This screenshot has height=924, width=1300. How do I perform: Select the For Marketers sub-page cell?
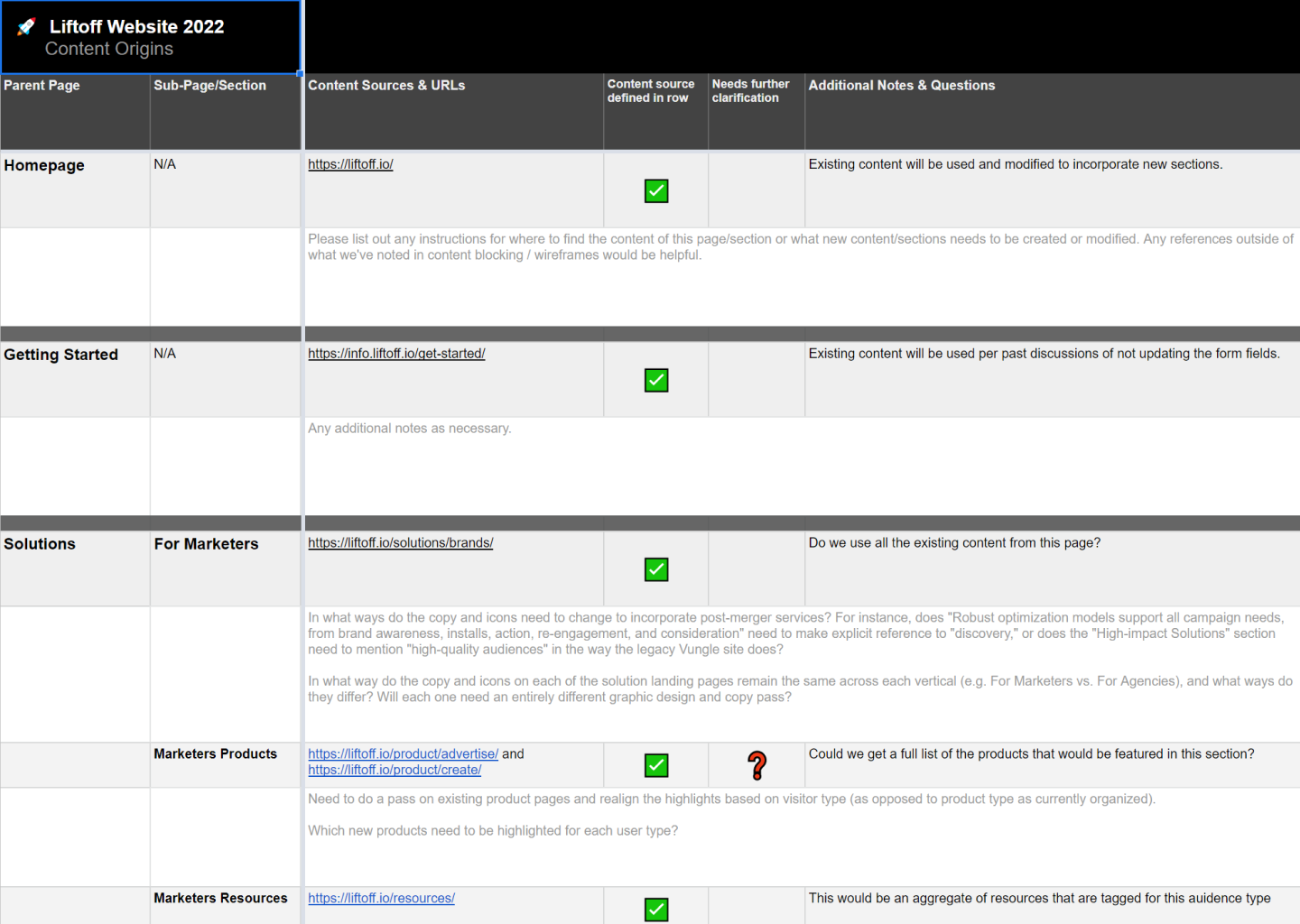(x=226, y=568)
